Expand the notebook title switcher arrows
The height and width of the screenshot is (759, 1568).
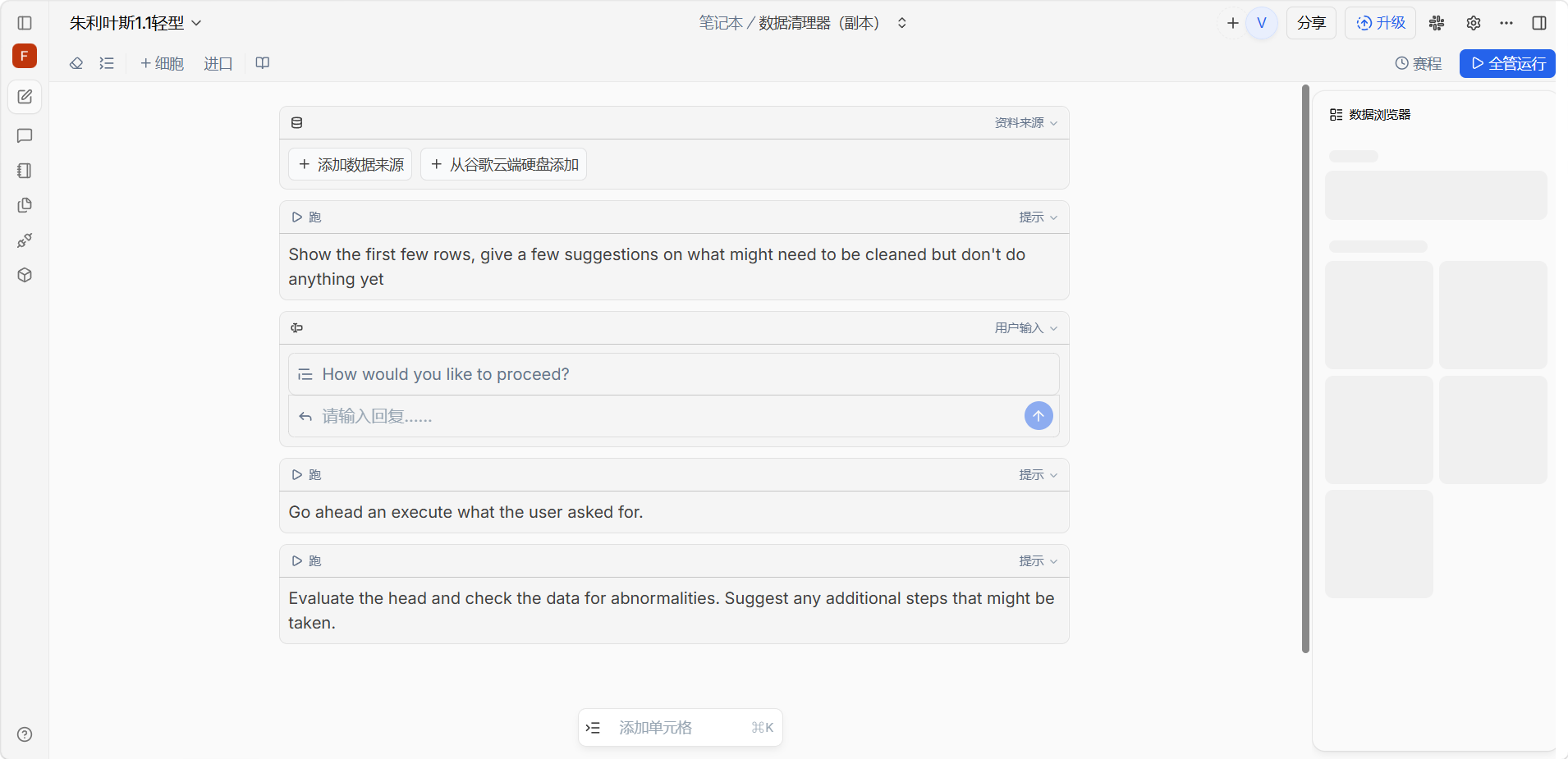[901, 23]
